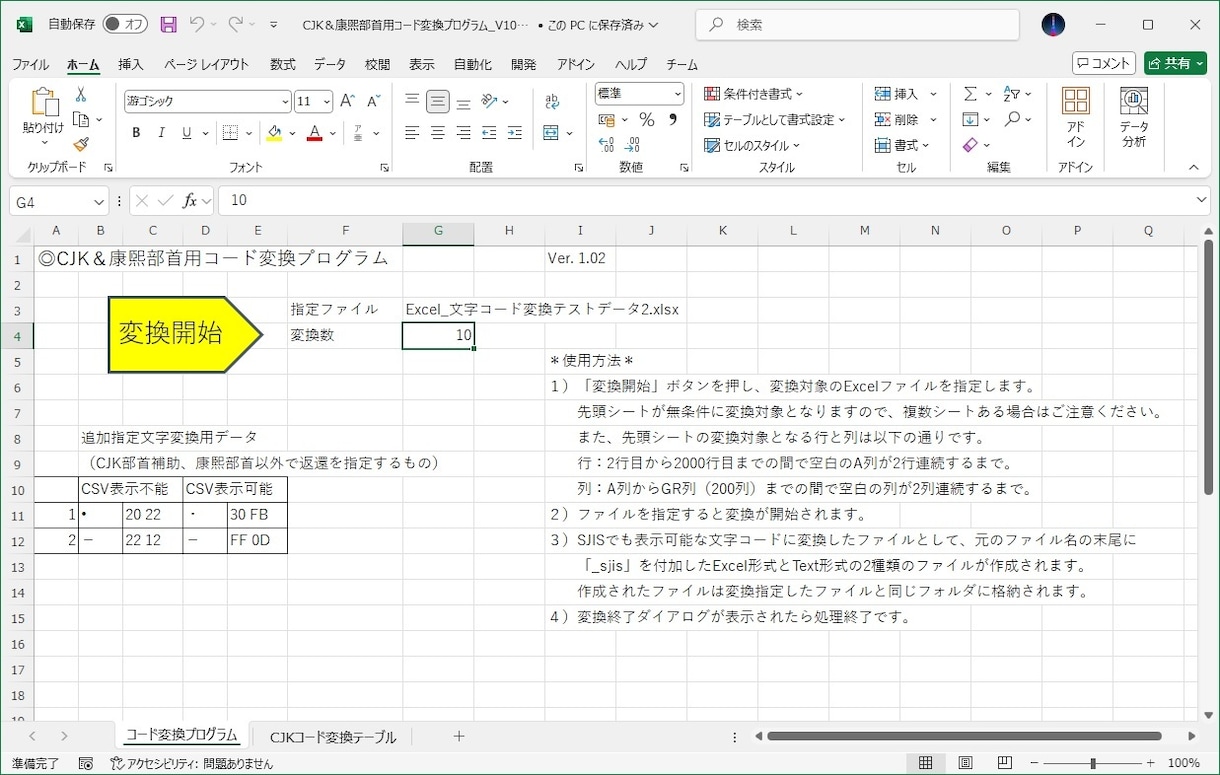Toggle the AutoSave switch
This screenshot has width=1220, height=775.
coord(125,24)
